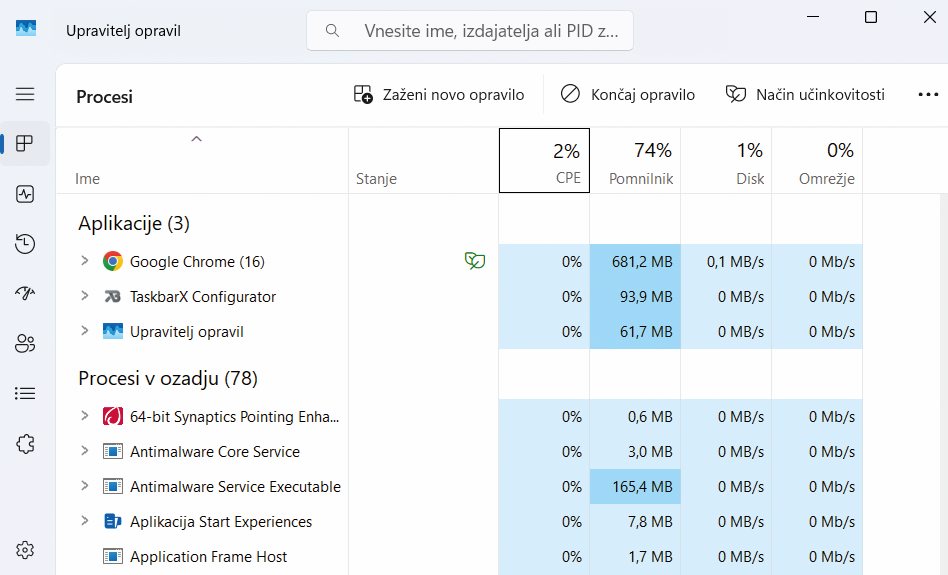The width and height of the screenshot is (948, 575).
Task: Sort by the Stanje column header
Action: [x=423, y=161]
